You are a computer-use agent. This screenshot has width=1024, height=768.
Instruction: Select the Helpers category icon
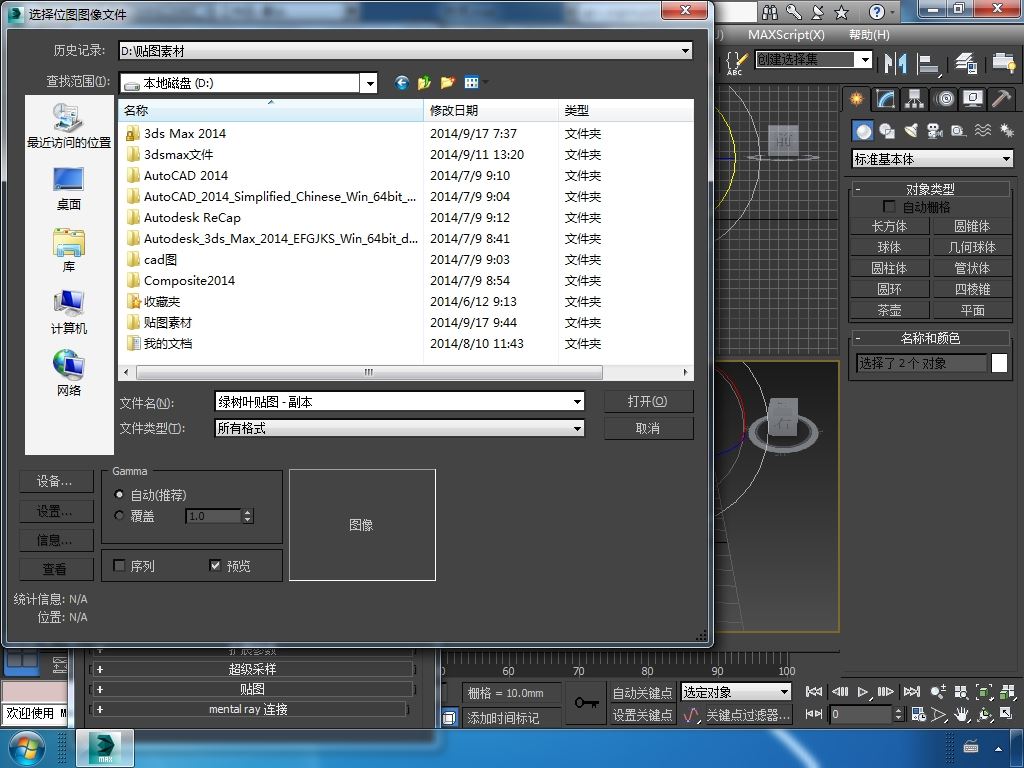coord(958,131)
